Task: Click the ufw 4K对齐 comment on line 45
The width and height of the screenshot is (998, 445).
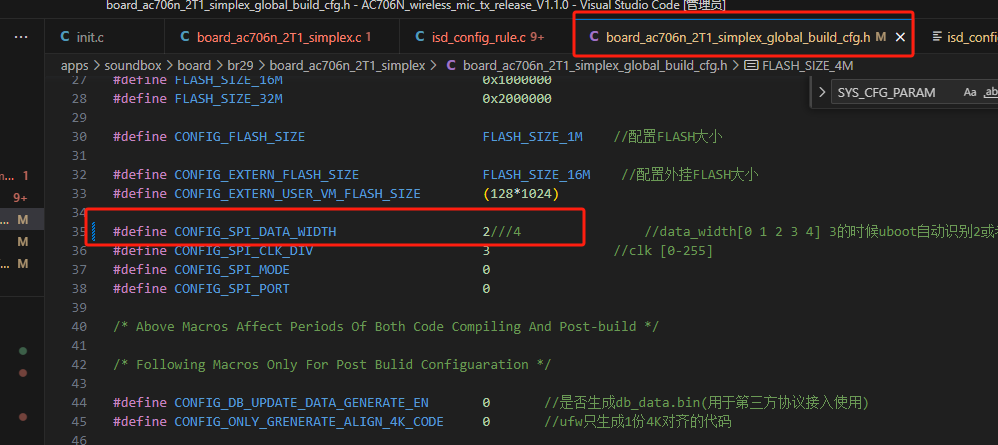Action: pos(638,422)
